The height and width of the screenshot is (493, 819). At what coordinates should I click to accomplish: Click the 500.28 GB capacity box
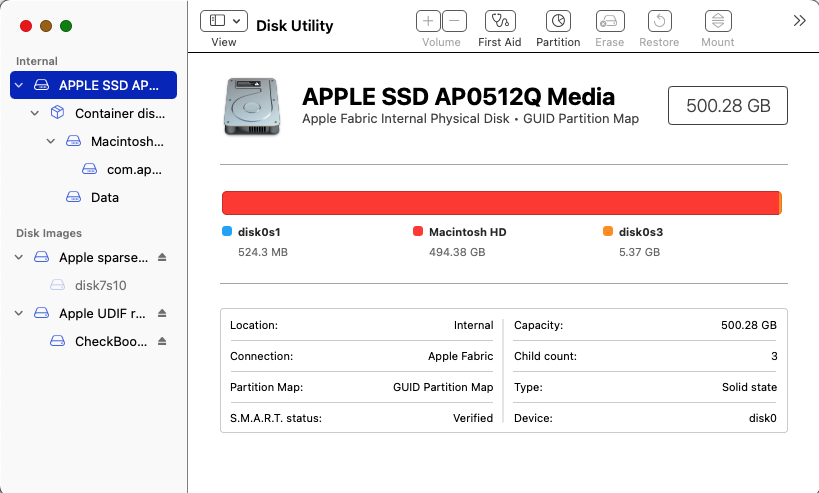point(728,106)
